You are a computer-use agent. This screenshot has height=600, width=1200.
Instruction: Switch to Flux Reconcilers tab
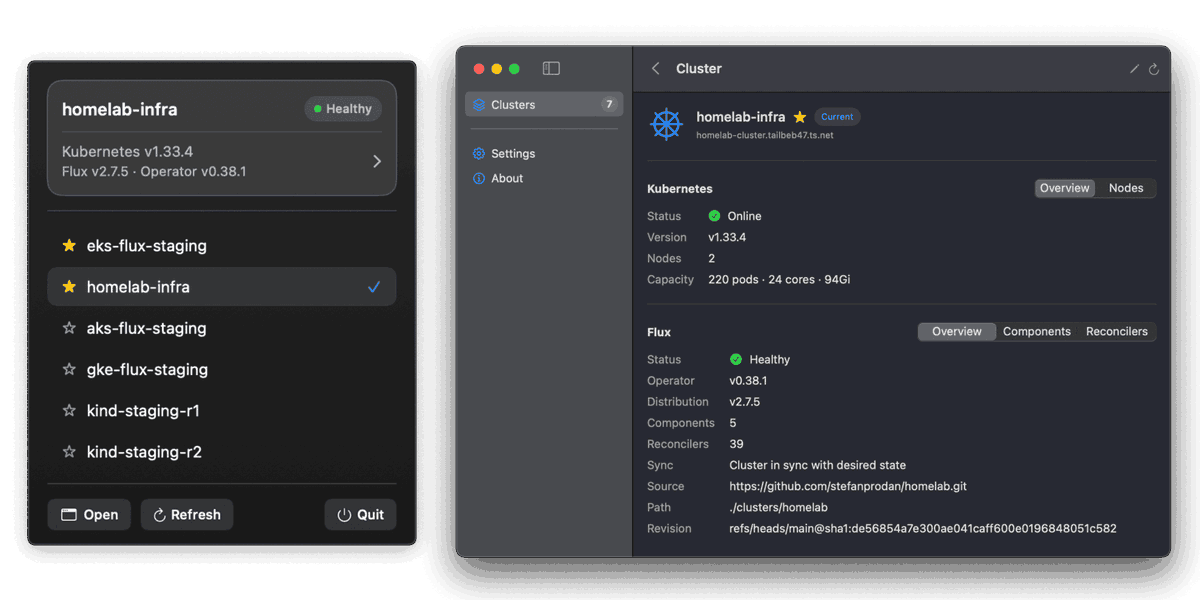(1117, 331)
